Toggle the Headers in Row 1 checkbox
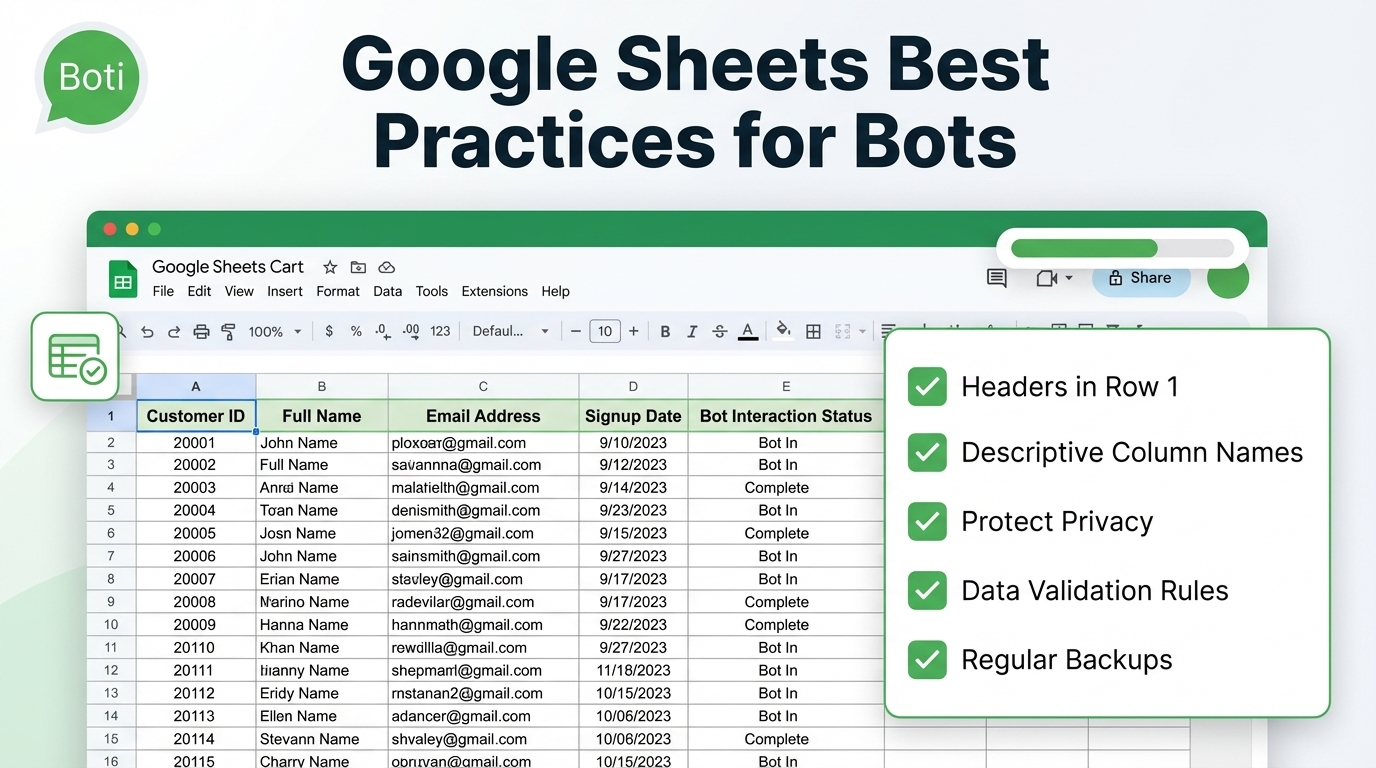The height and width of the screenshot is (768, 1376). (927, 387)
